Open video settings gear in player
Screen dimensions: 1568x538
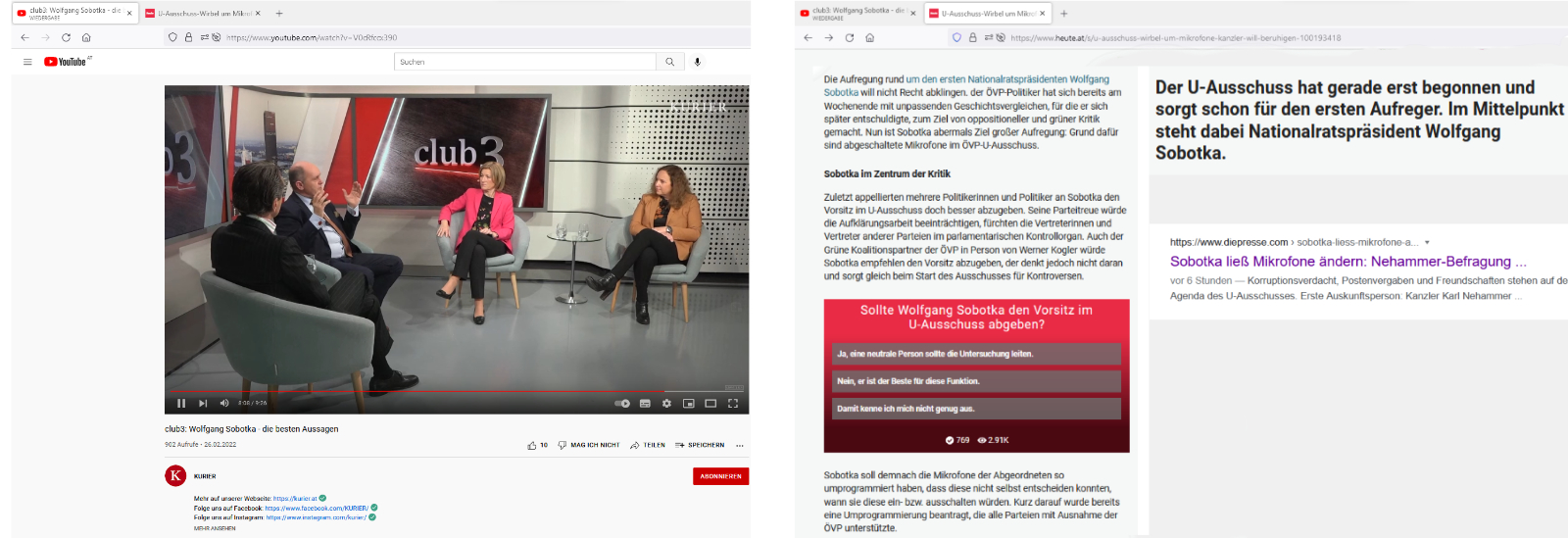click(666, 403)
